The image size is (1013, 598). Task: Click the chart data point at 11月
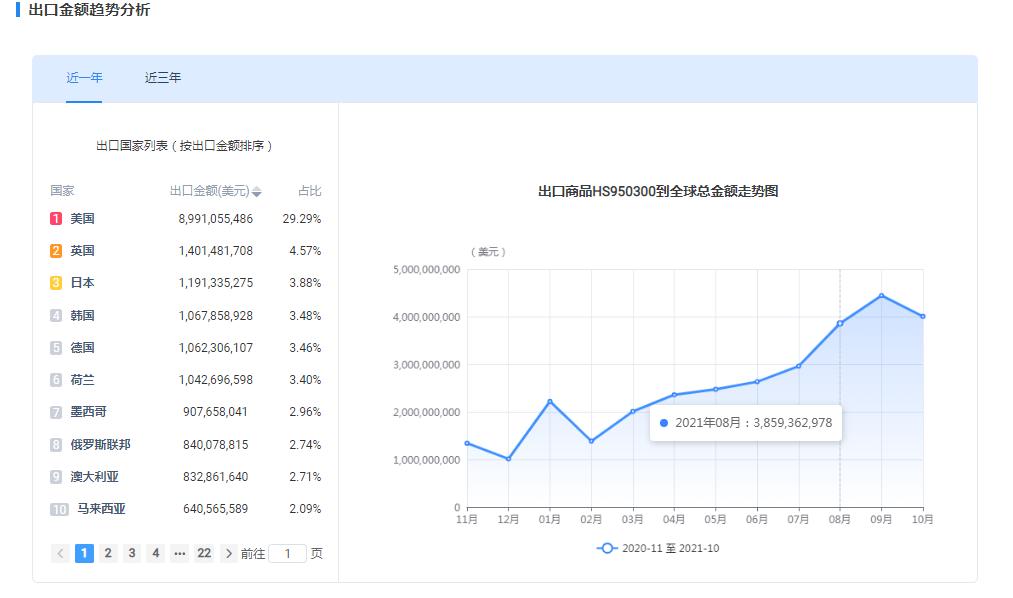466,442
